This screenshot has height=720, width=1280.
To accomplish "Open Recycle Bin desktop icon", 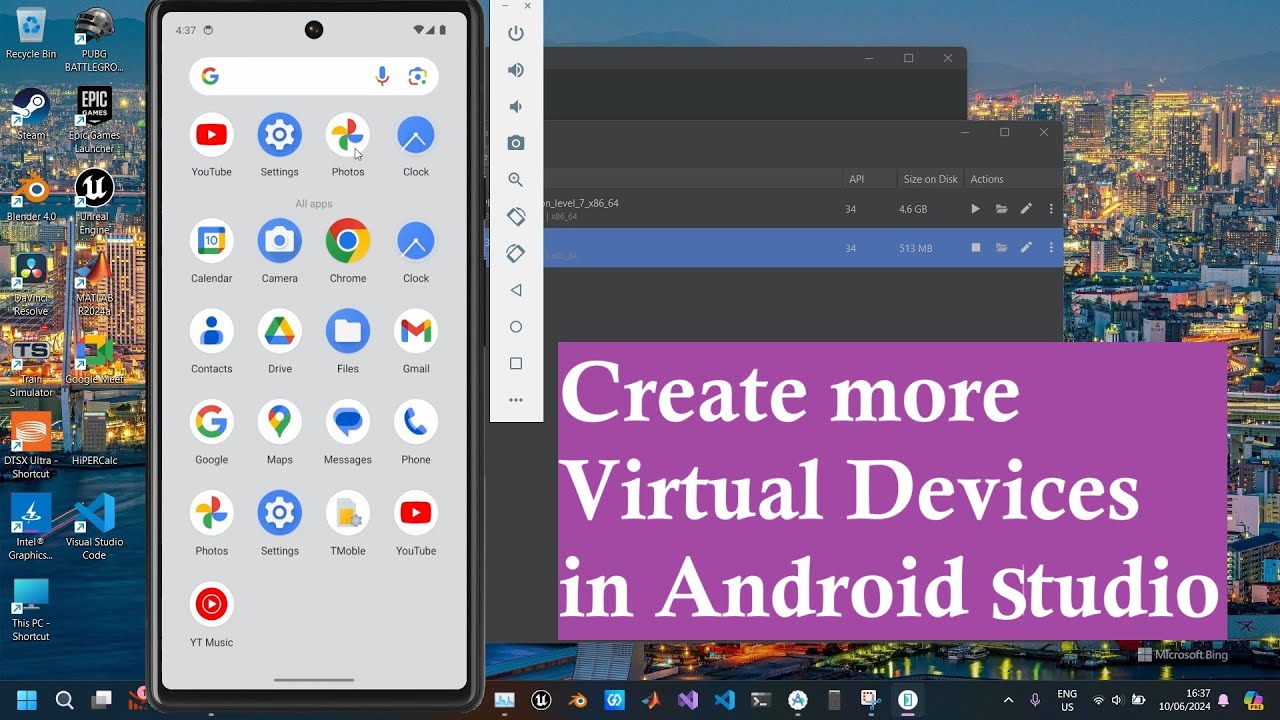I will click(31, 33).
